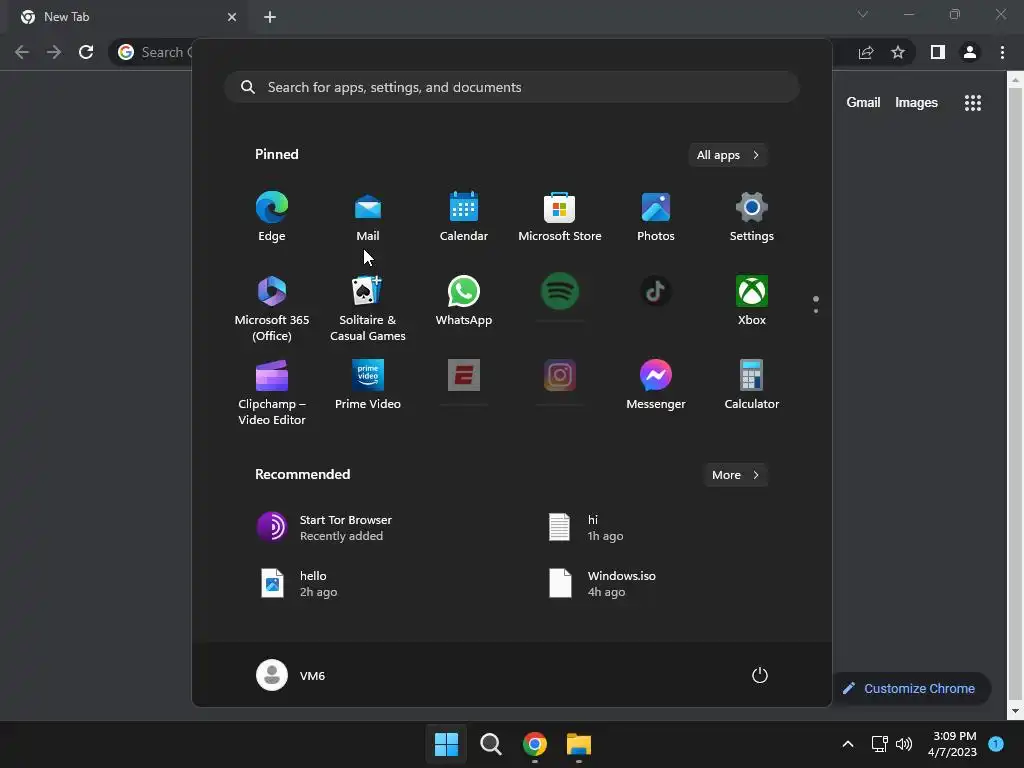Image resolution: width=1024 pixels, height=768 pixels.
Task: Share this page icon in Chrome
Action: click(x=866, y=52)
